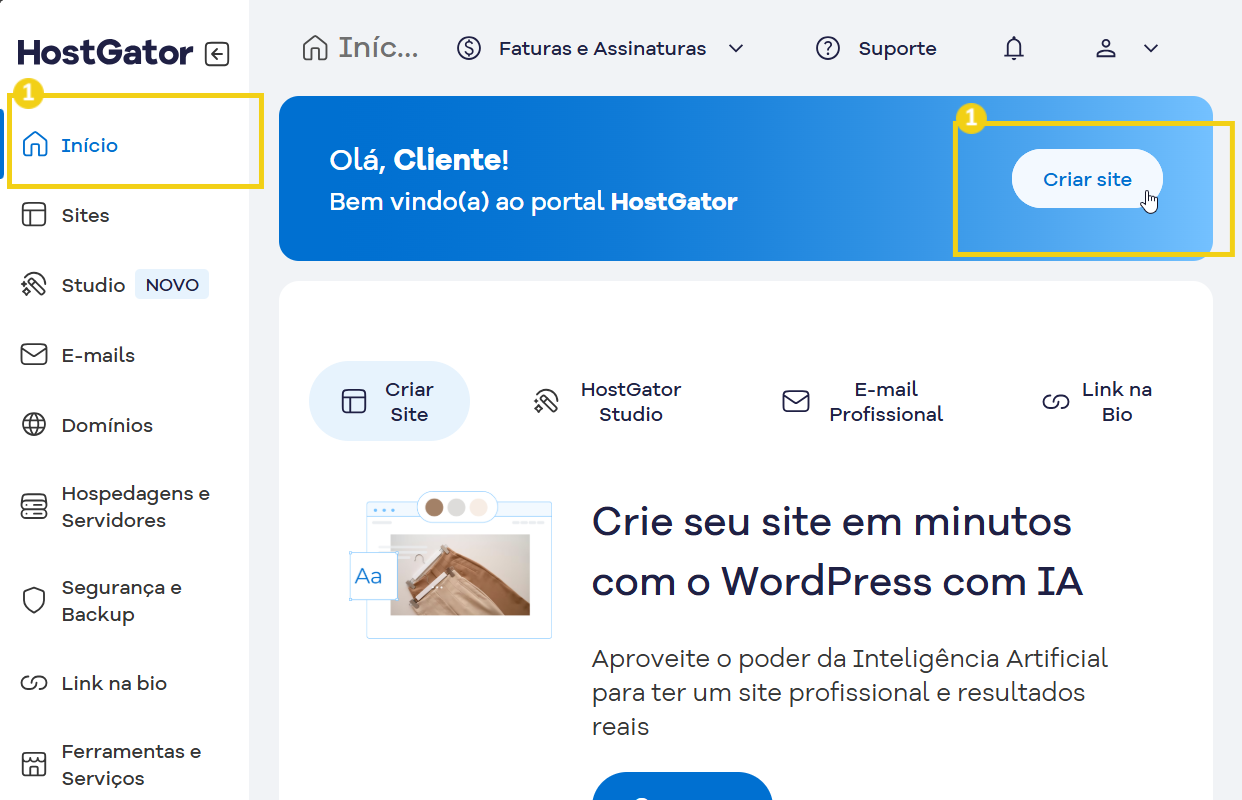Click the NOVO badge next to Studio

pyautogui.click(x=172, y=285)
